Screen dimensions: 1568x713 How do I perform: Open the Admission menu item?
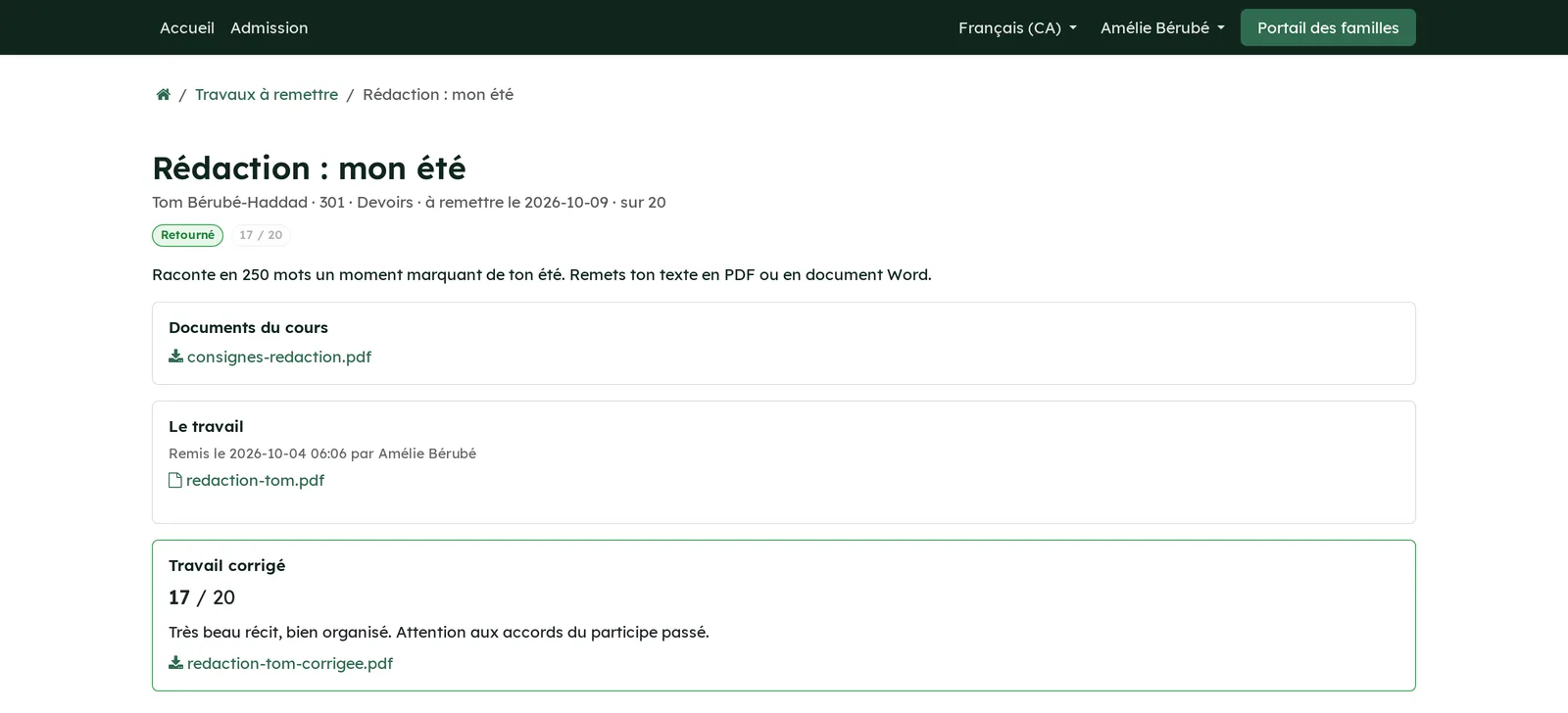pos(269,27)
